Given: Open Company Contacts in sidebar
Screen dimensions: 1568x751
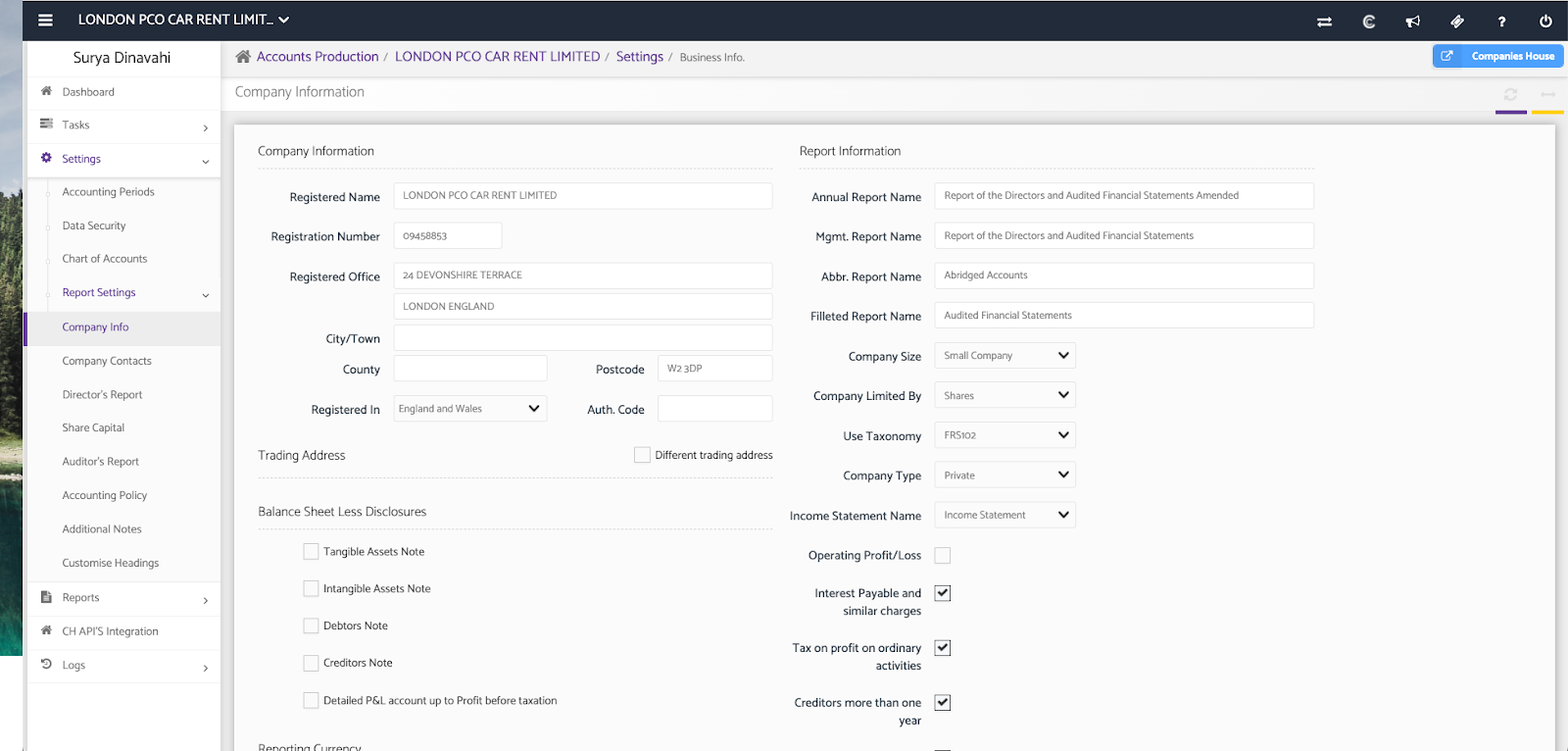Looking at the screenshot, I should (x=107, y=361).
